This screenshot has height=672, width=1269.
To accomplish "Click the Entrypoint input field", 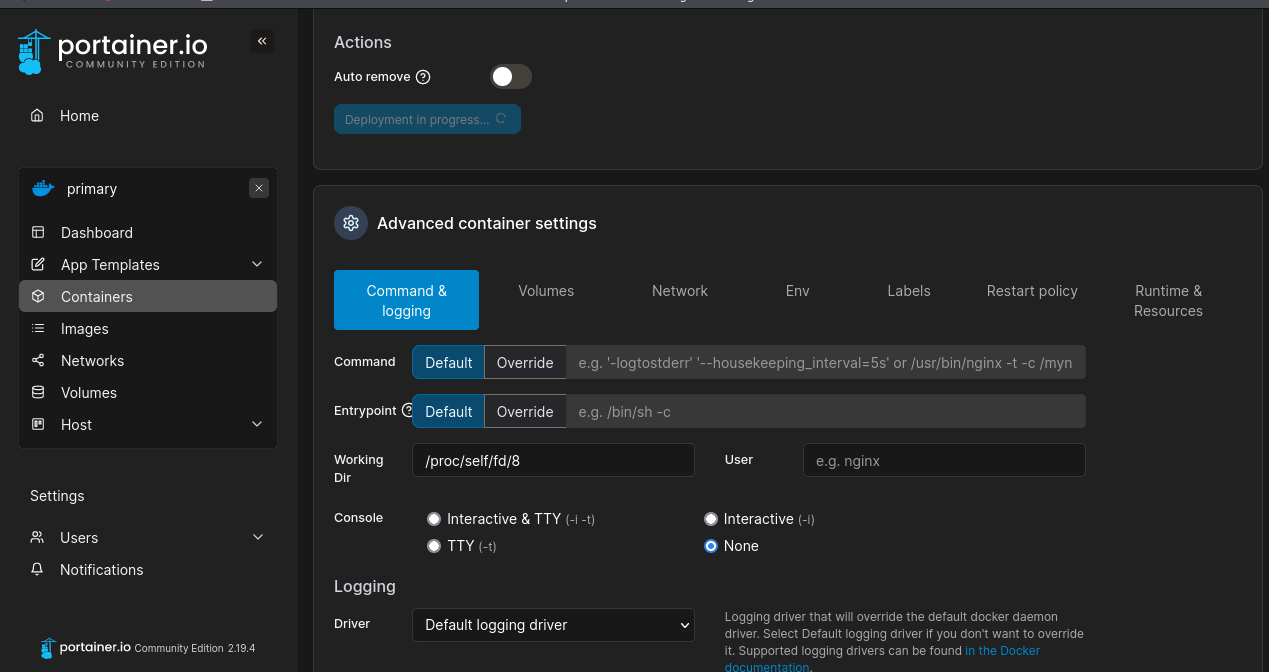I will pyautogui.click(x=826, y=411).
